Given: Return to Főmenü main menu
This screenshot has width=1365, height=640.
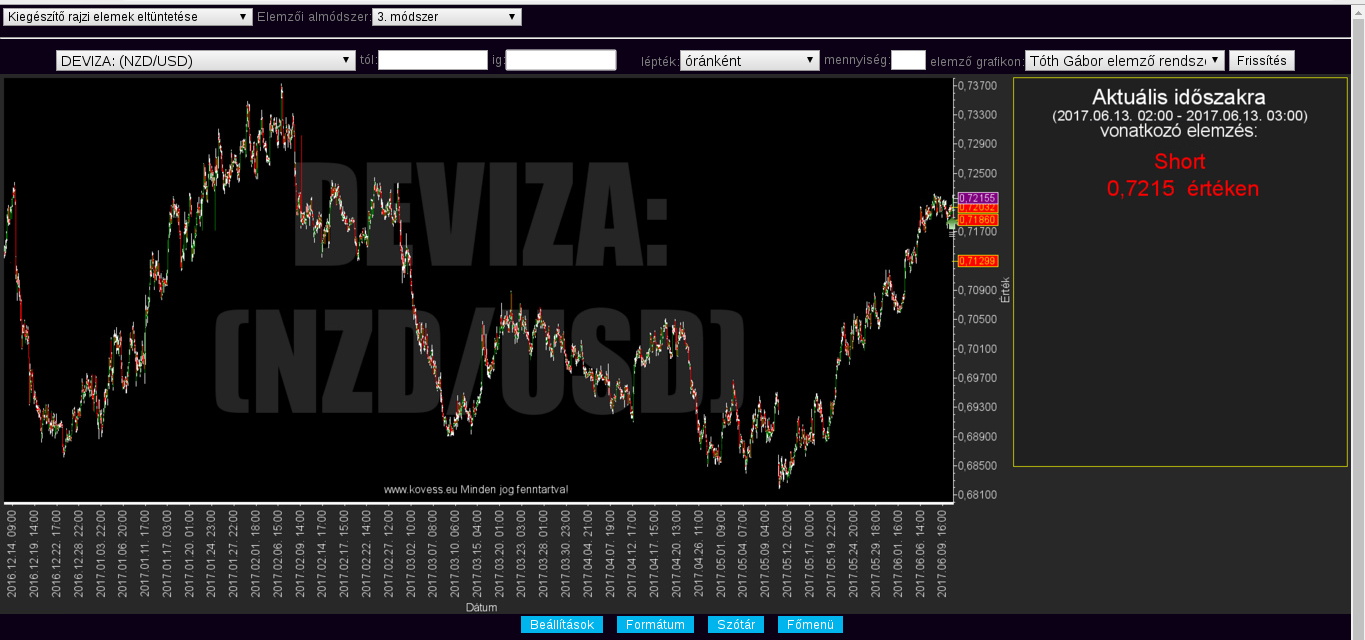Looking at the screenshot, I should click(x=810, y=625).
